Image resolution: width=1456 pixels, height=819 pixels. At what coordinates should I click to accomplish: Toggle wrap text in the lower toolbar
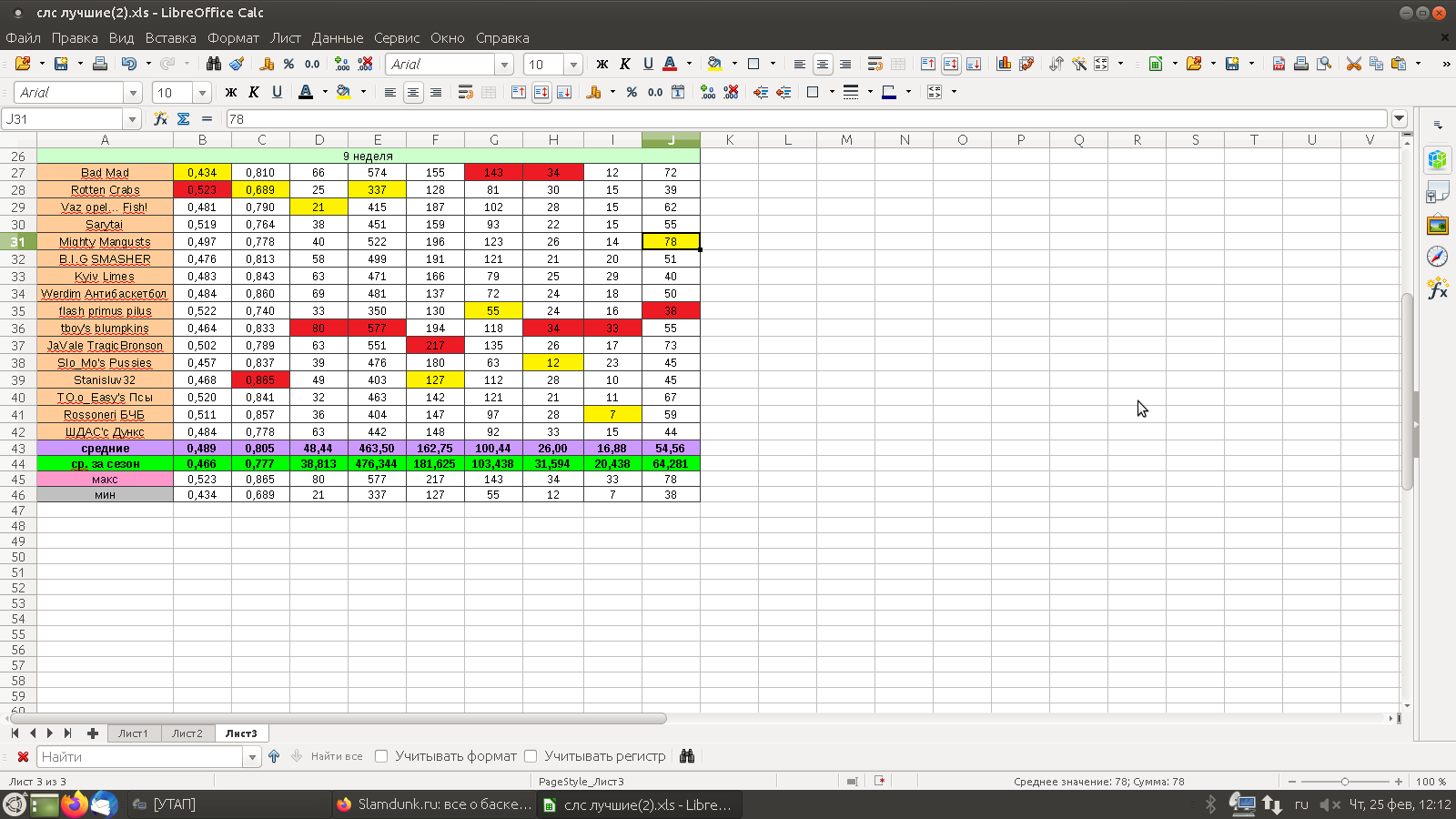coord(465,92)
